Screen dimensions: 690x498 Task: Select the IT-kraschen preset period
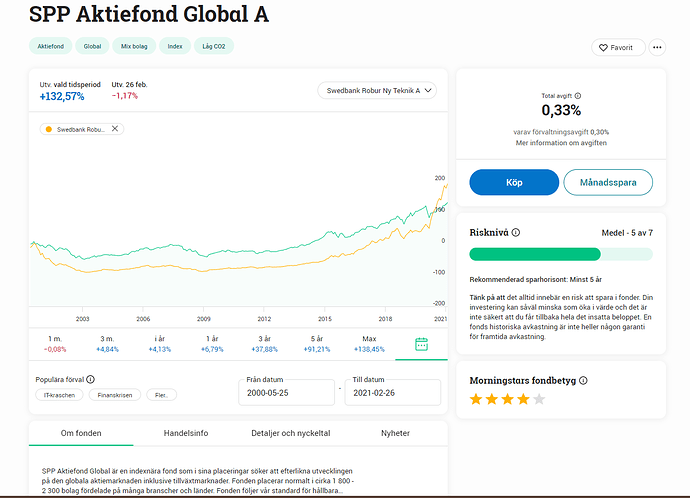(x=56, y=395)
